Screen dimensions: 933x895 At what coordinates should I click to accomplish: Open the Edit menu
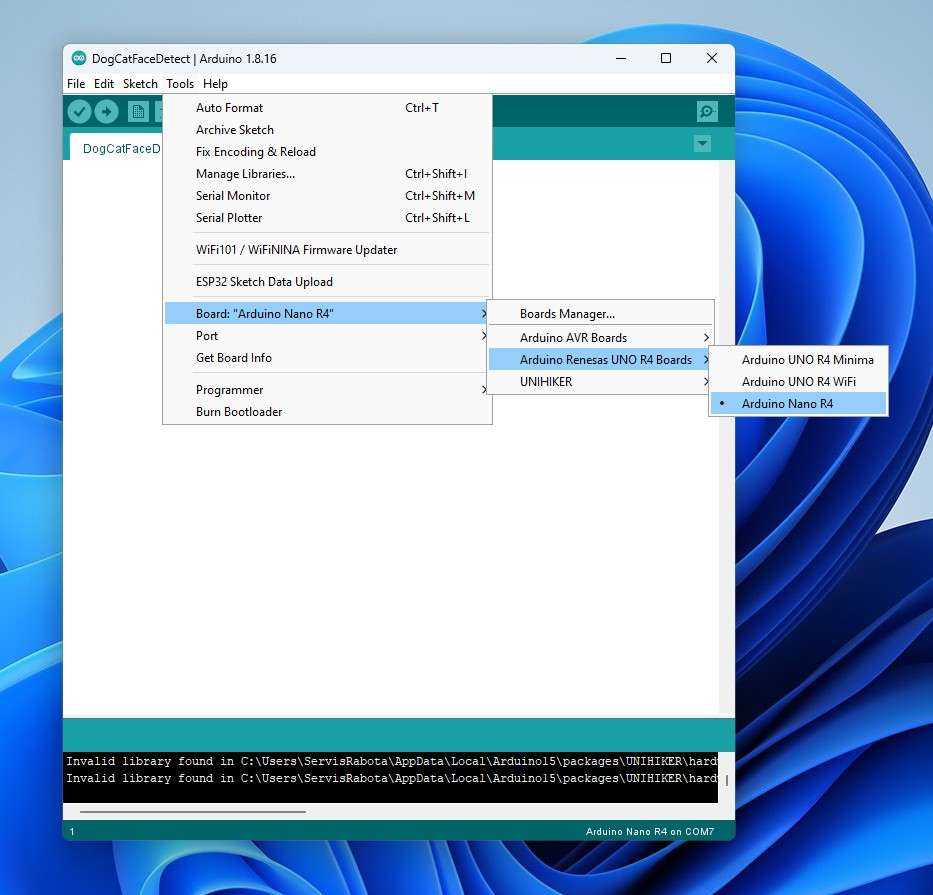[104, 84]
